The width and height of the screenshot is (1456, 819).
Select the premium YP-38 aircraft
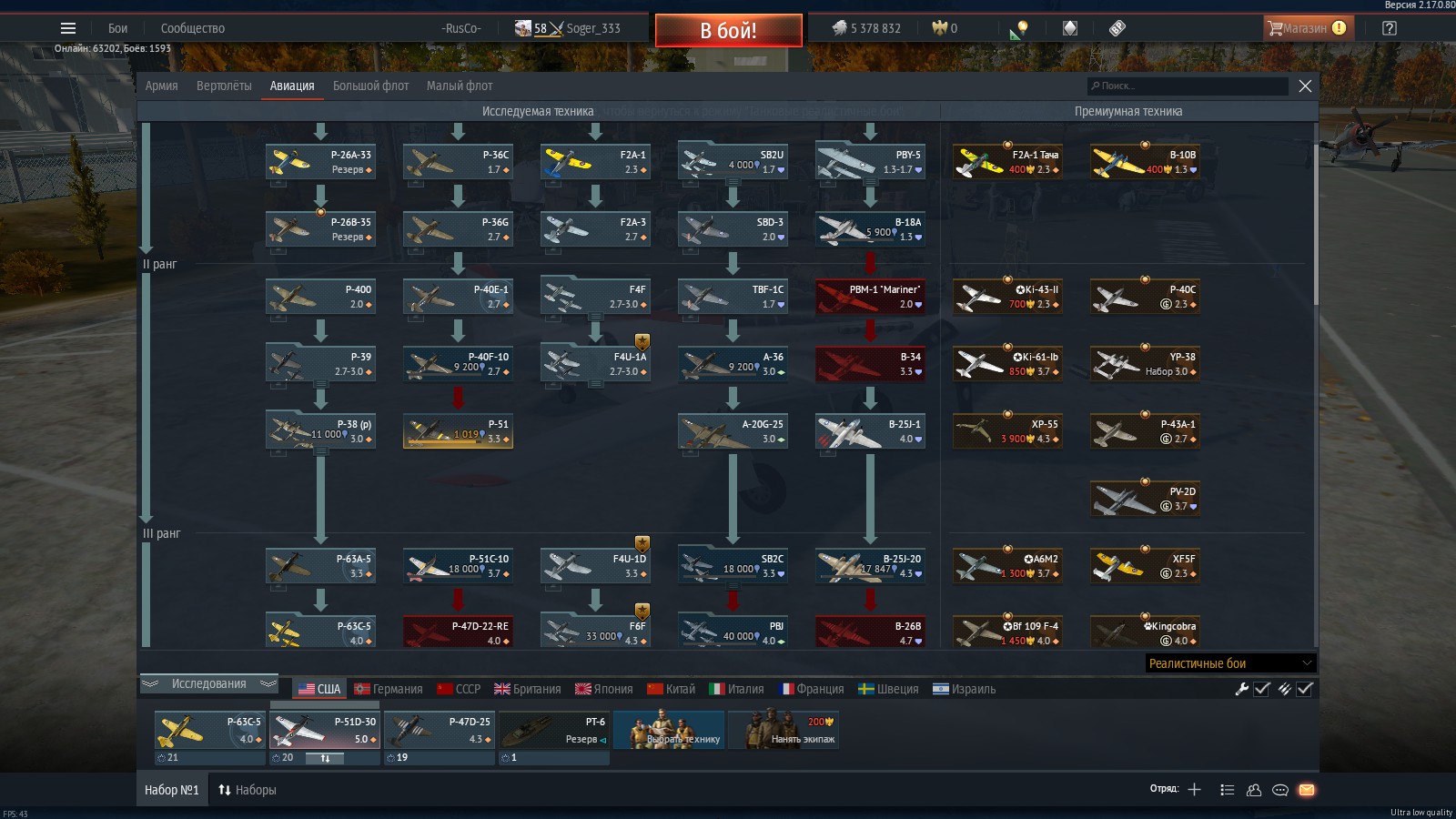(x=1145, y=363)
